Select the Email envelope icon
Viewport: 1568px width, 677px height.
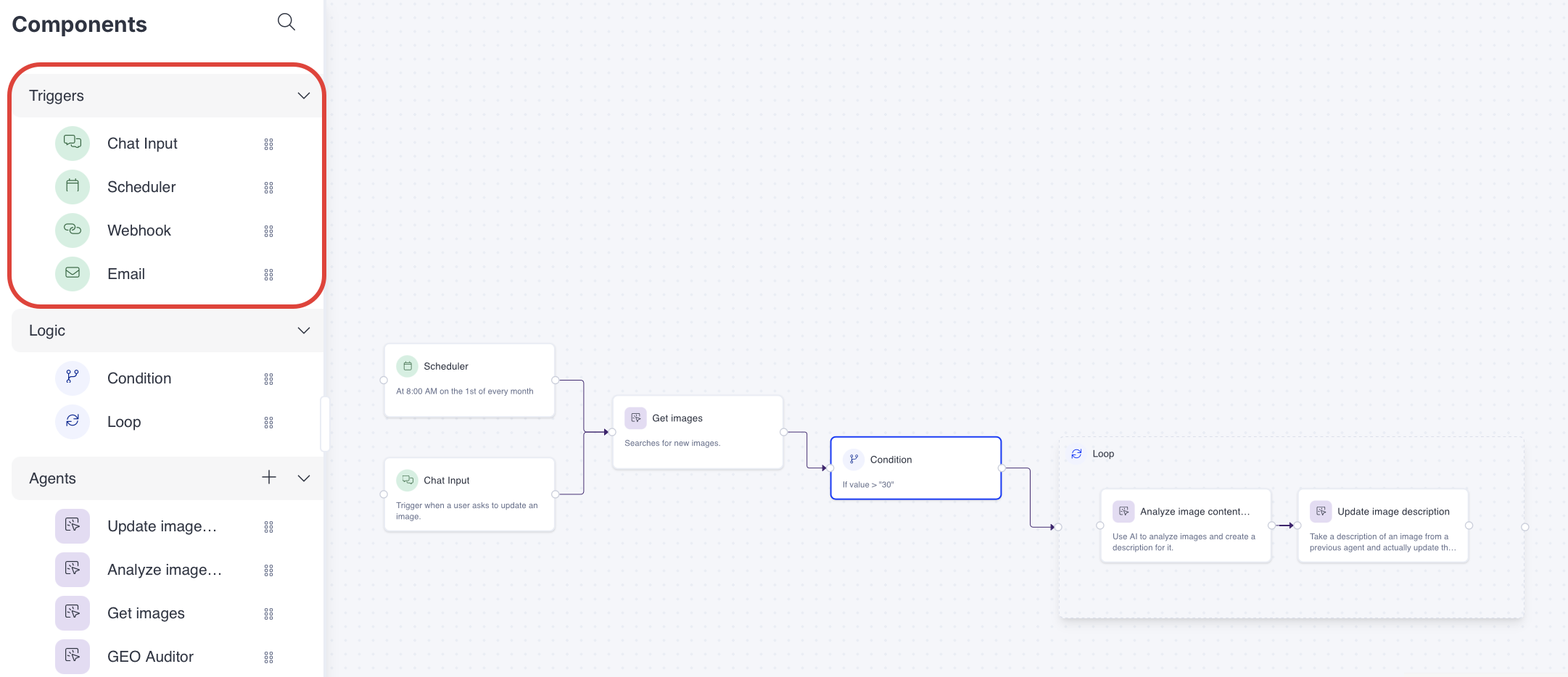pyautogui.click(x=73, y=273)
